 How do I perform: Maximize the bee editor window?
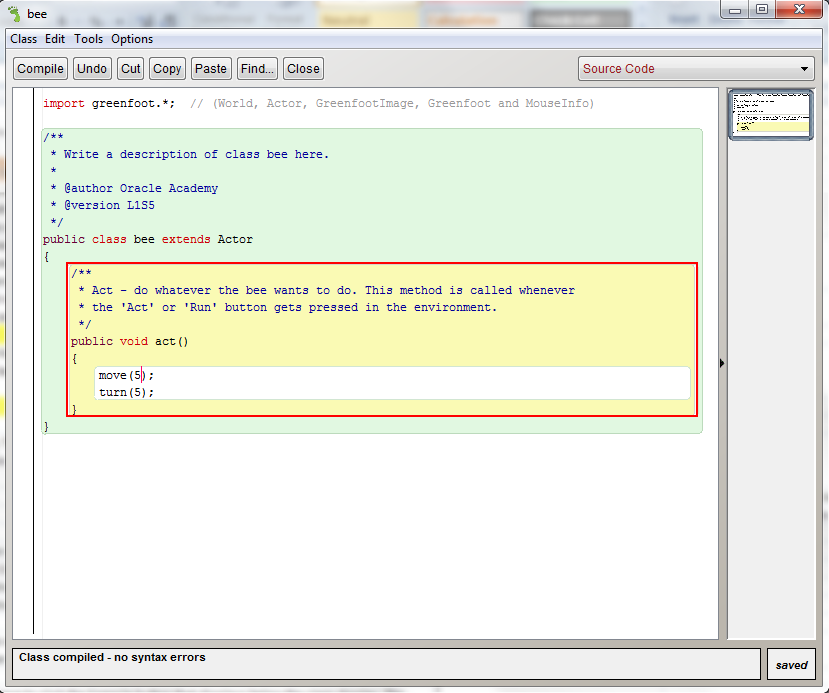(x=762, y=9)
